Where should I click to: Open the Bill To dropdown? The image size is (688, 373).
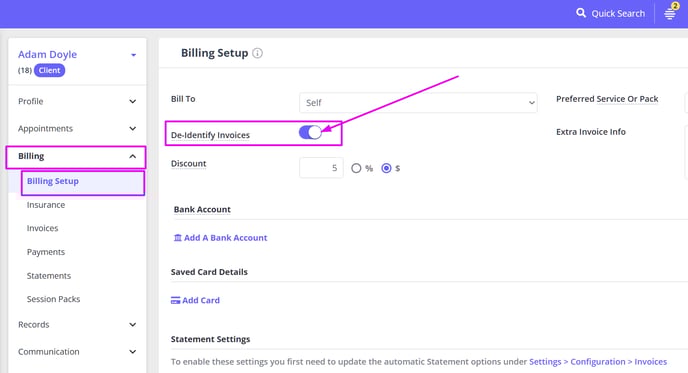(418, 103)
